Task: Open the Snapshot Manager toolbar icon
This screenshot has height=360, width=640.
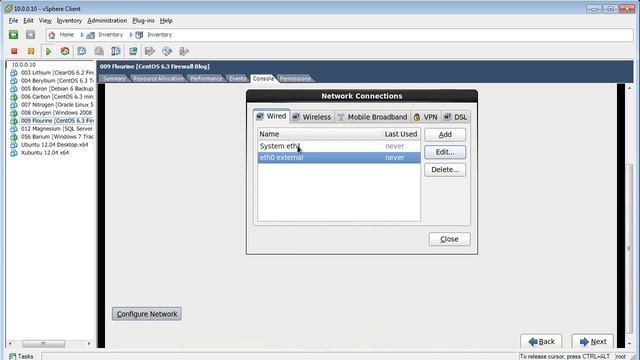Action: 116,51
